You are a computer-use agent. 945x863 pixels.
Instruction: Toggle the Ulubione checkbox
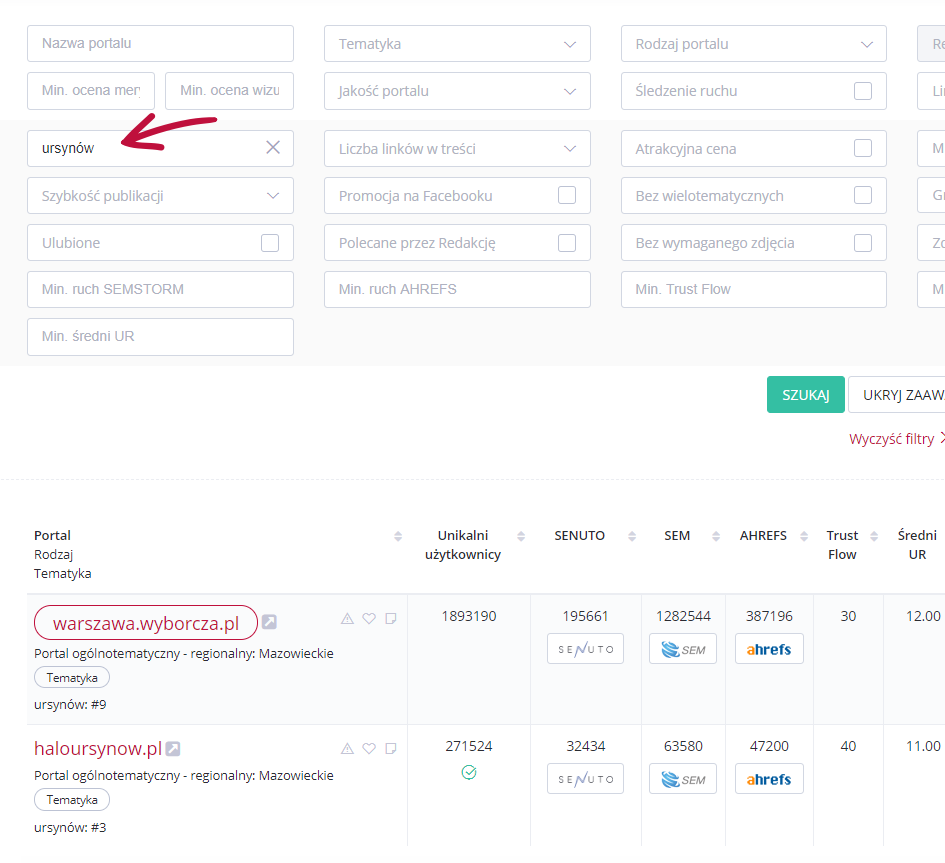click(x=270, y=243)
